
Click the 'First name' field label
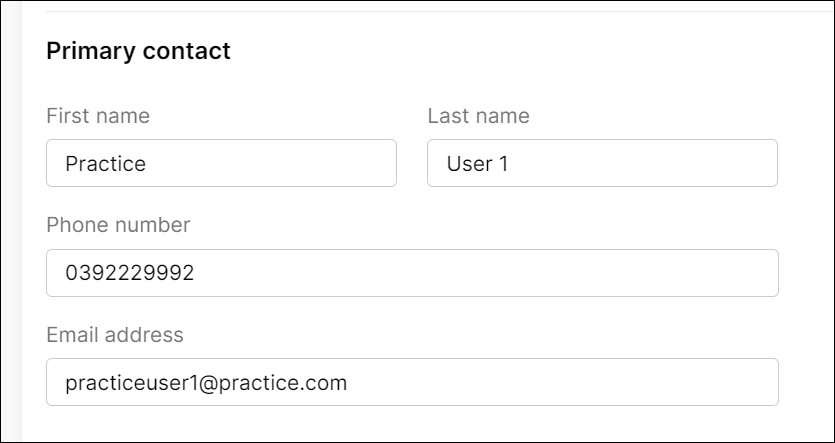pos(98,116)
